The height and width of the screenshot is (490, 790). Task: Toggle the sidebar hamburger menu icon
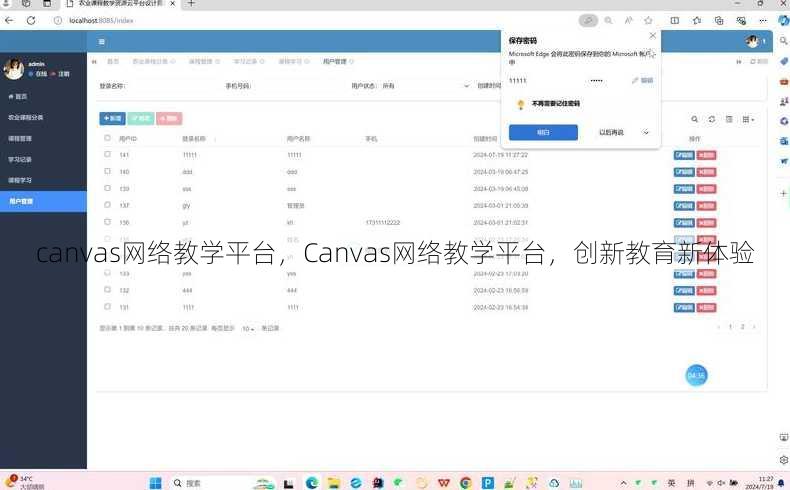click(x=102, y=42)
